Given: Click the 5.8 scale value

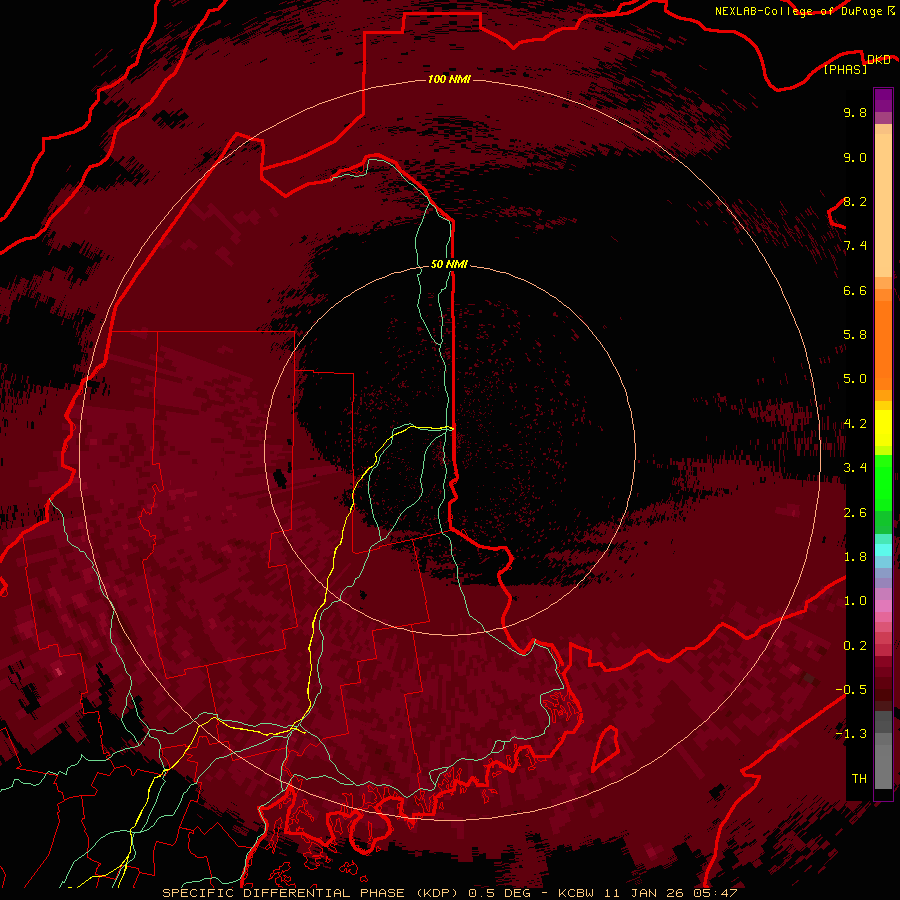Looking at the screenshot, I should click(x=855, y=335).
